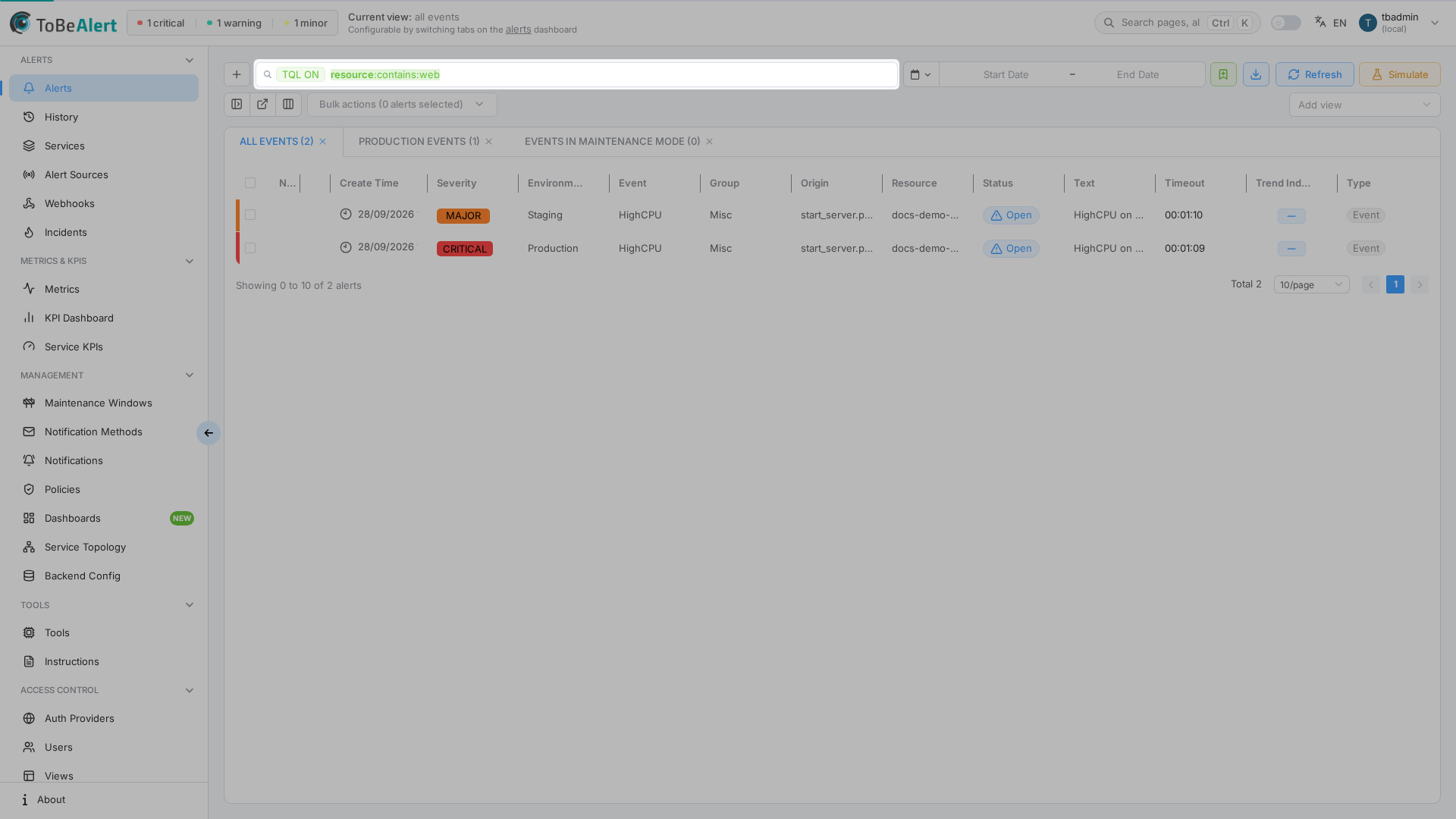1456x819 pixels.
Task: Click the open in new window icon
Action: click(x=262, y=105)
